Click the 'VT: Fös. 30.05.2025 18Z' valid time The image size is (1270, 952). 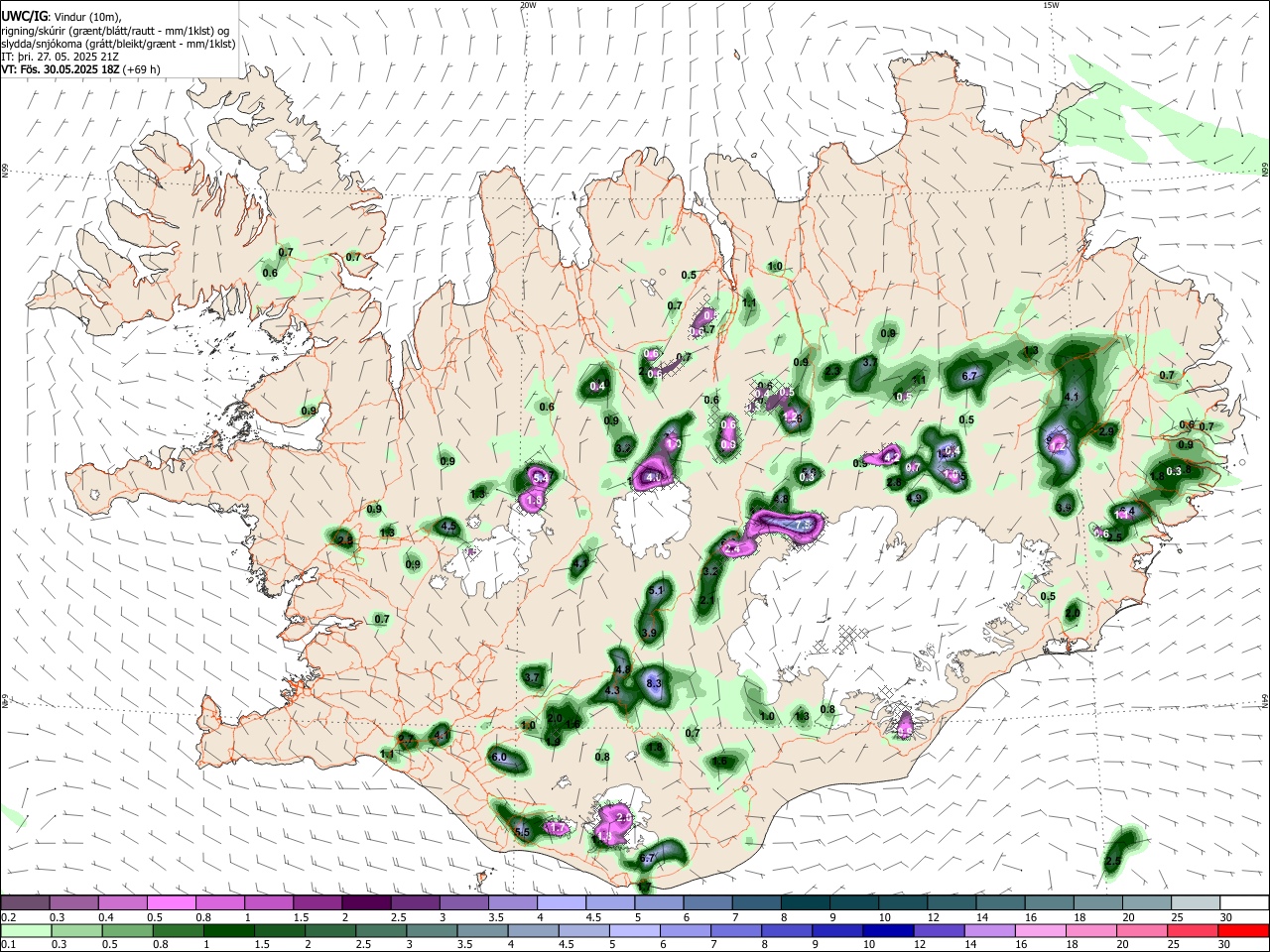tap(60, 69)
